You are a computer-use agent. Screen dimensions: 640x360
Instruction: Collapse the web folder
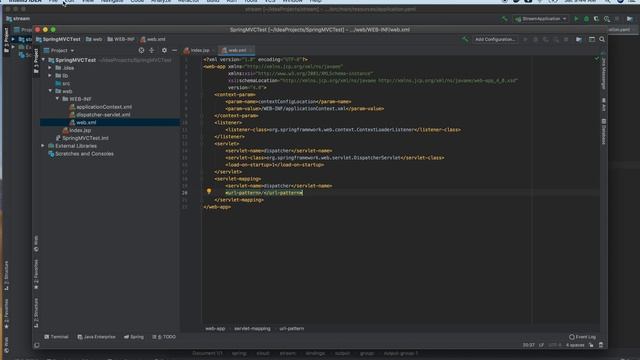click(x=51, y=91)
